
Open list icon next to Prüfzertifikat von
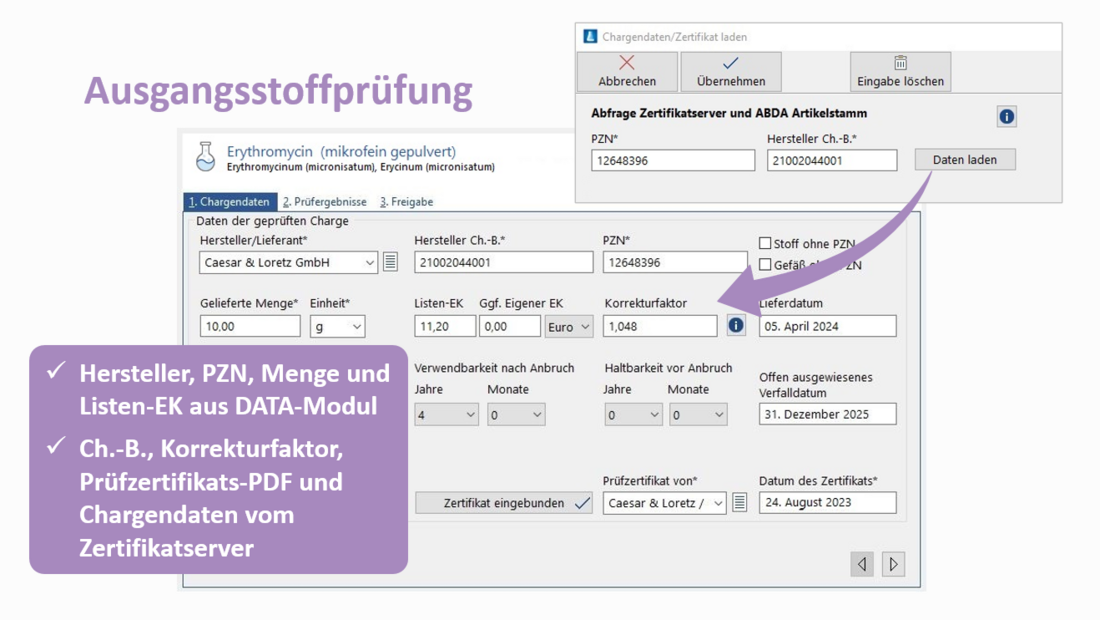[x=739, y=503]
